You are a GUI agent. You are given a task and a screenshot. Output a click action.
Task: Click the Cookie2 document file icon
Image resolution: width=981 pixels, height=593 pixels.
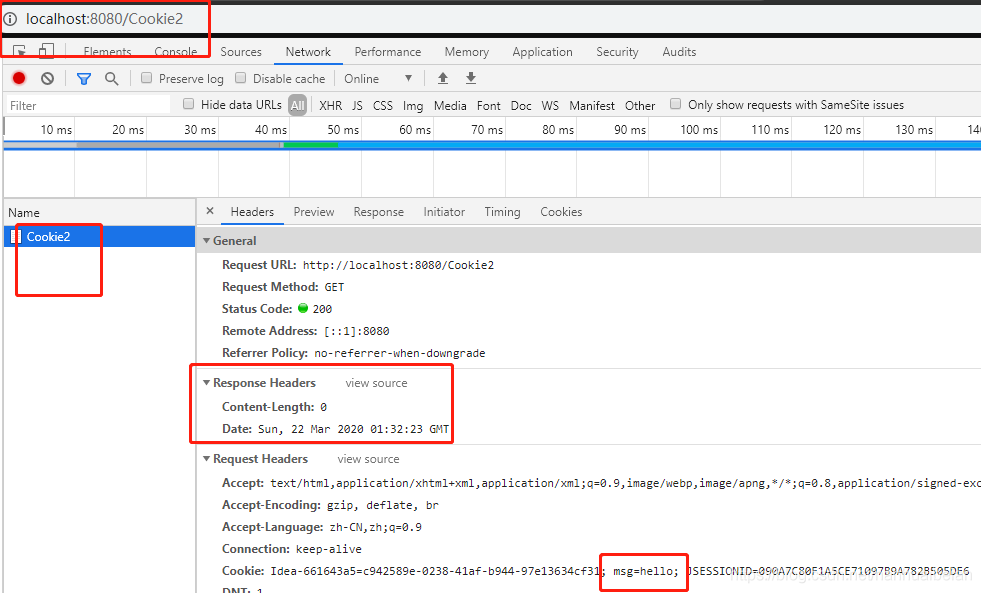(x=16, y=236)
